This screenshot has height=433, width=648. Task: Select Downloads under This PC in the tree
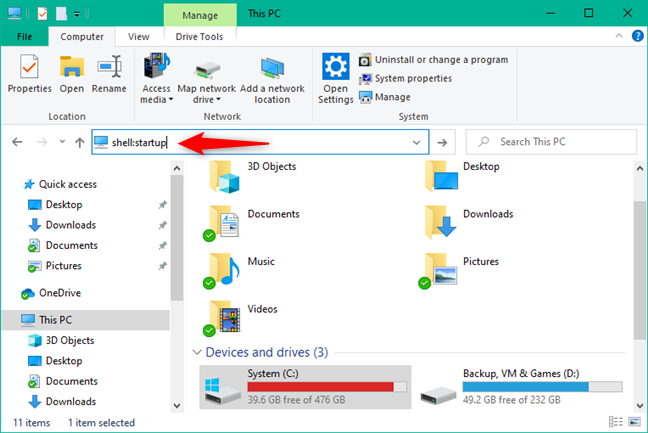tap(62, 401)
